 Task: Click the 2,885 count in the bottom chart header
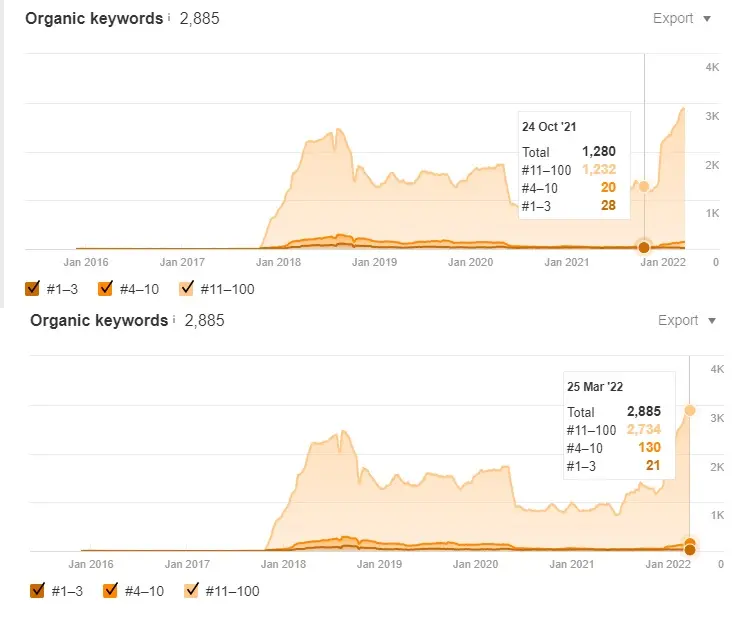[204, 320]
